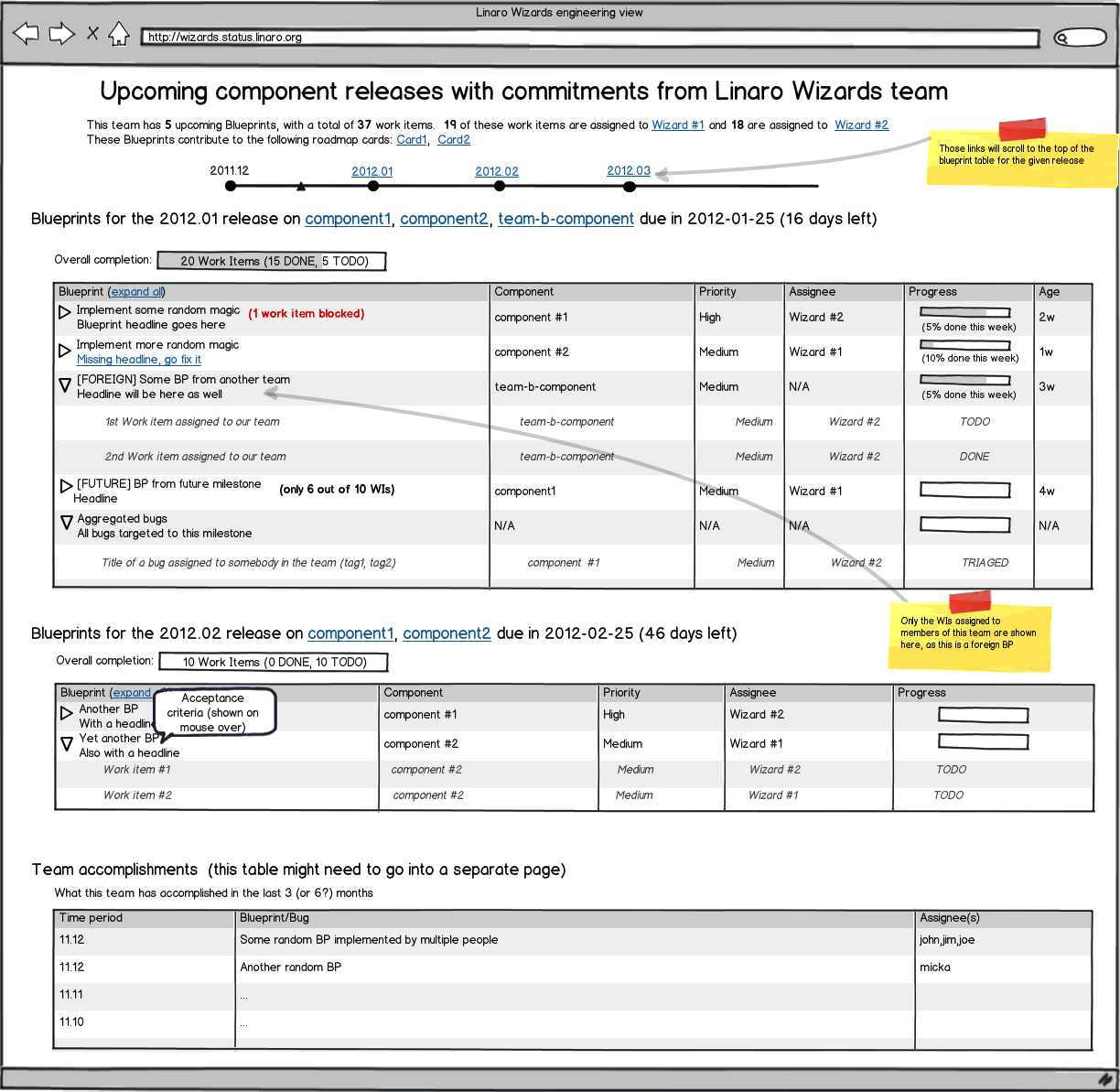Expand 'Implement more random magic' blueprint
The height and width of the screenshot is (1092, 1120).
[65, 351]
